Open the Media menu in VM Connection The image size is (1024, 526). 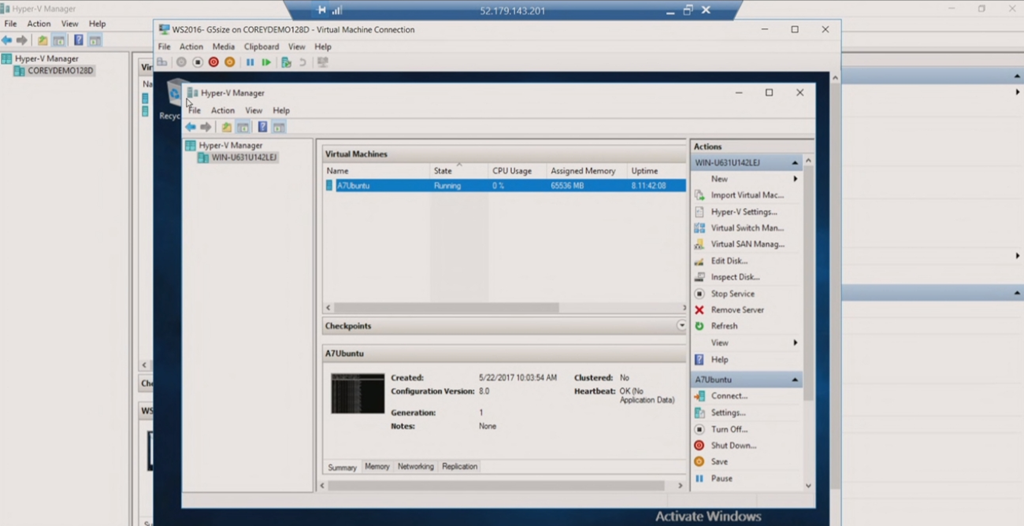(223, 47)
